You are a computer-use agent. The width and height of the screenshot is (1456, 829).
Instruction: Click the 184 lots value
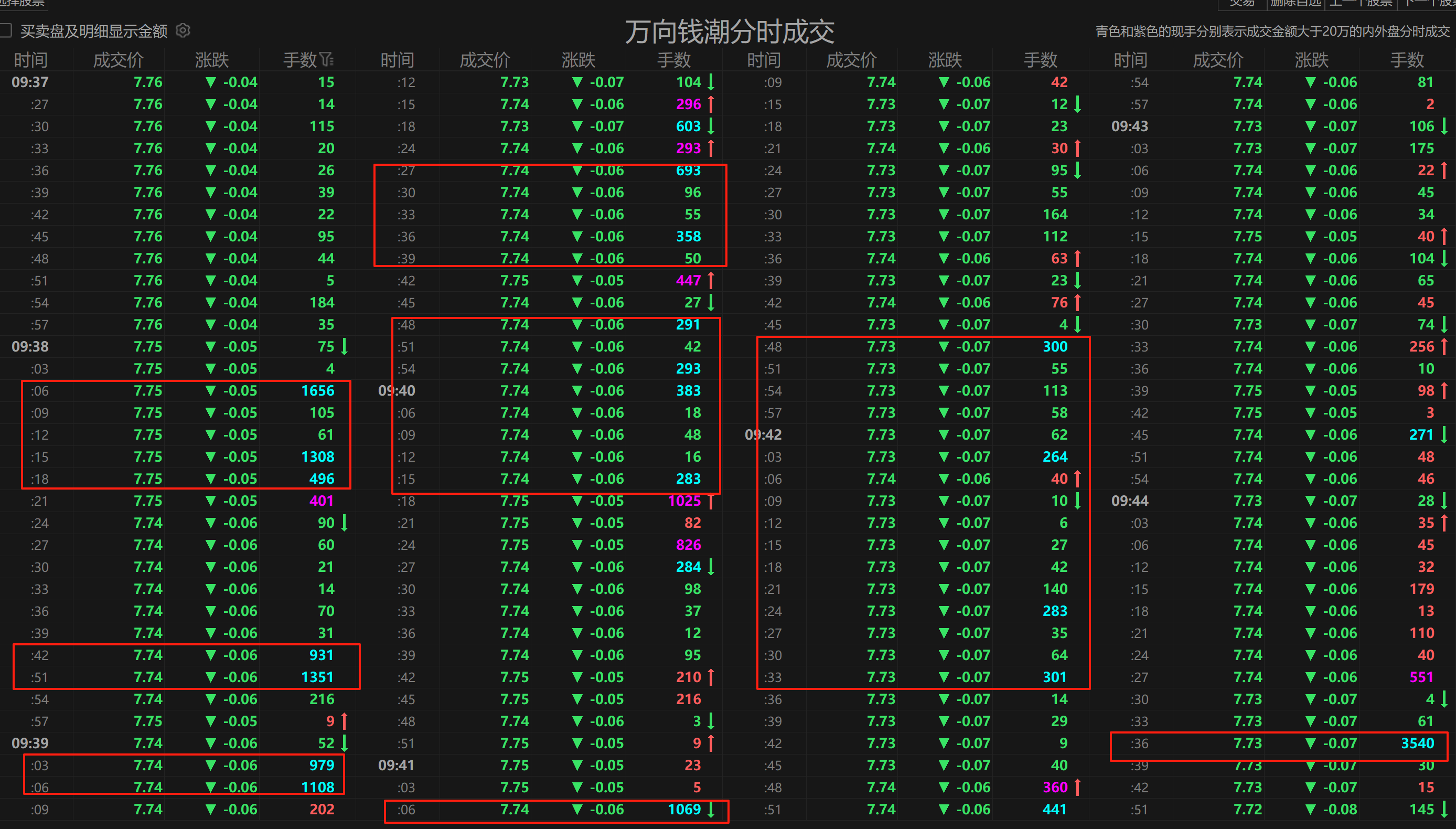click(322, 302)
